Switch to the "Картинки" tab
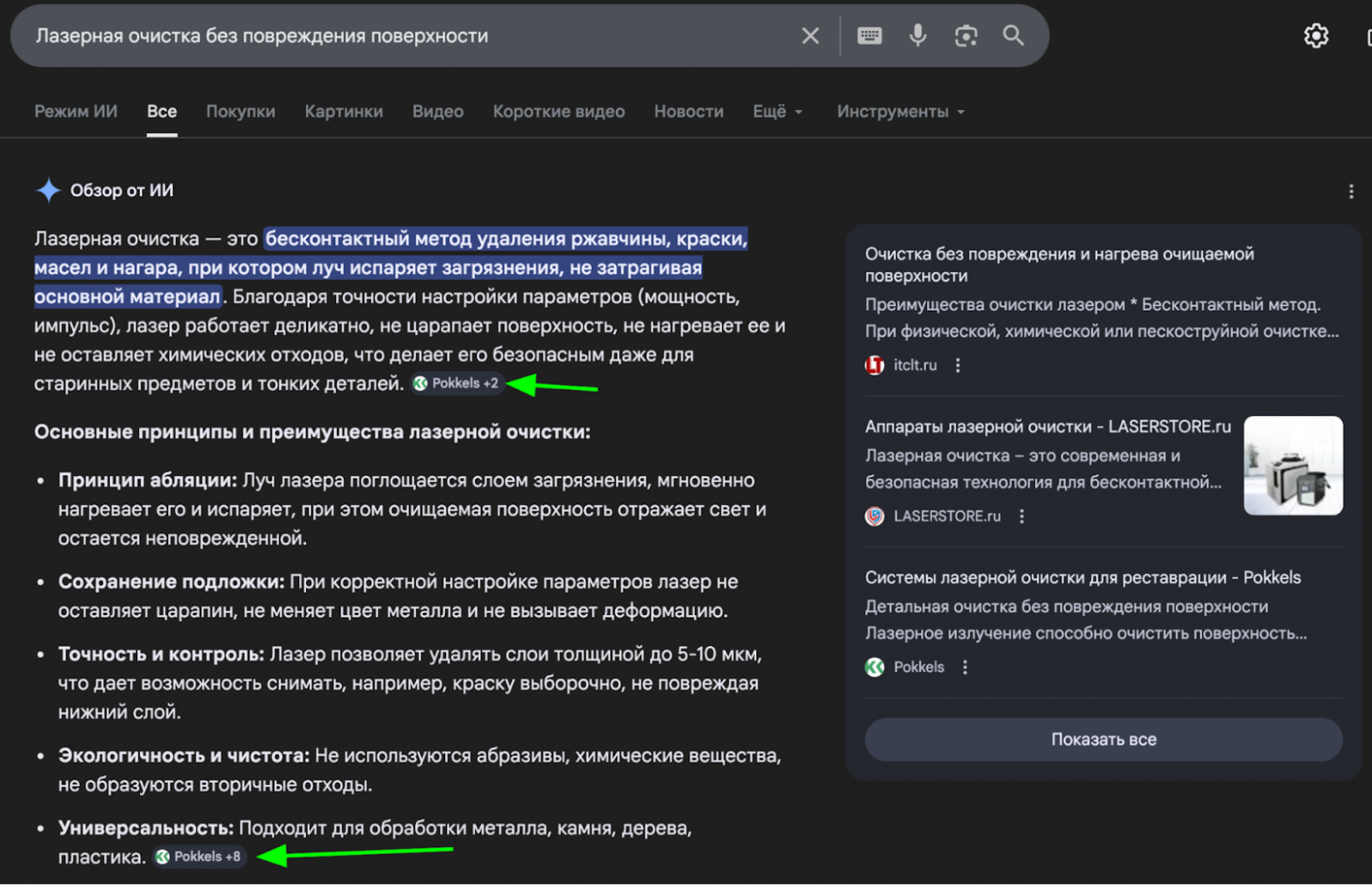The width and height of the screenshot is (1372, 885). tap(343, 112)
